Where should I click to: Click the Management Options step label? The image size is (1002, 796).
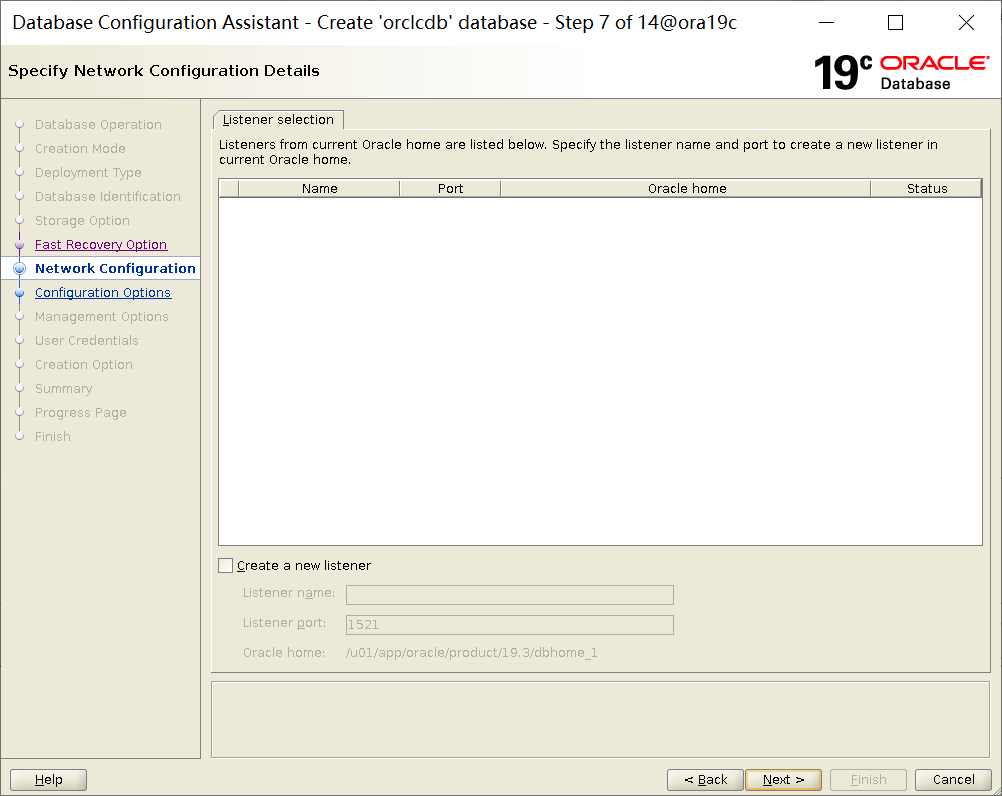click(102, 317)
